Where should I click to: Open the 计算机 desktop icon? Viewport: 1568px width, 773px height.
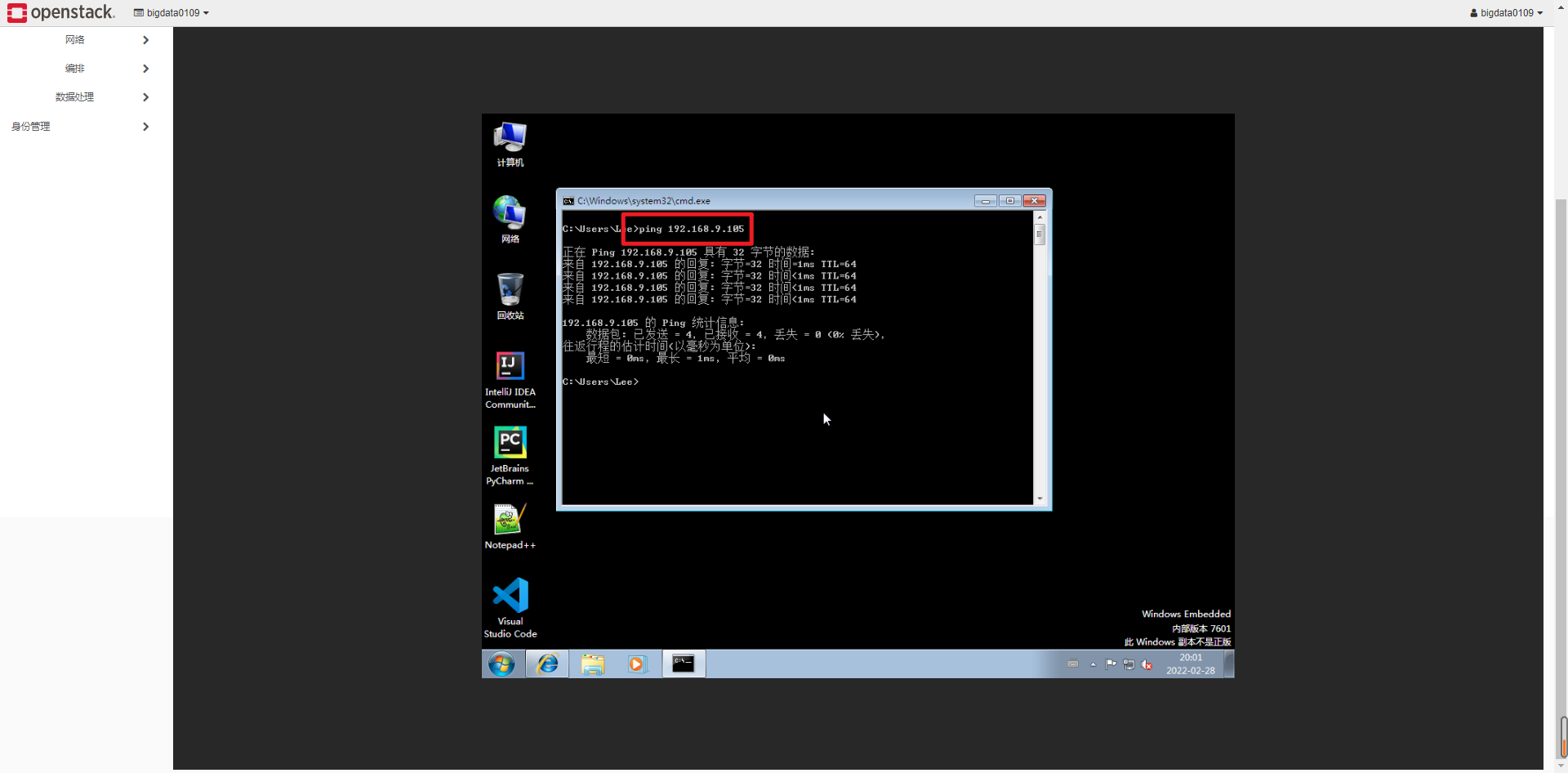pyautogui.click(x=510, y=144)
